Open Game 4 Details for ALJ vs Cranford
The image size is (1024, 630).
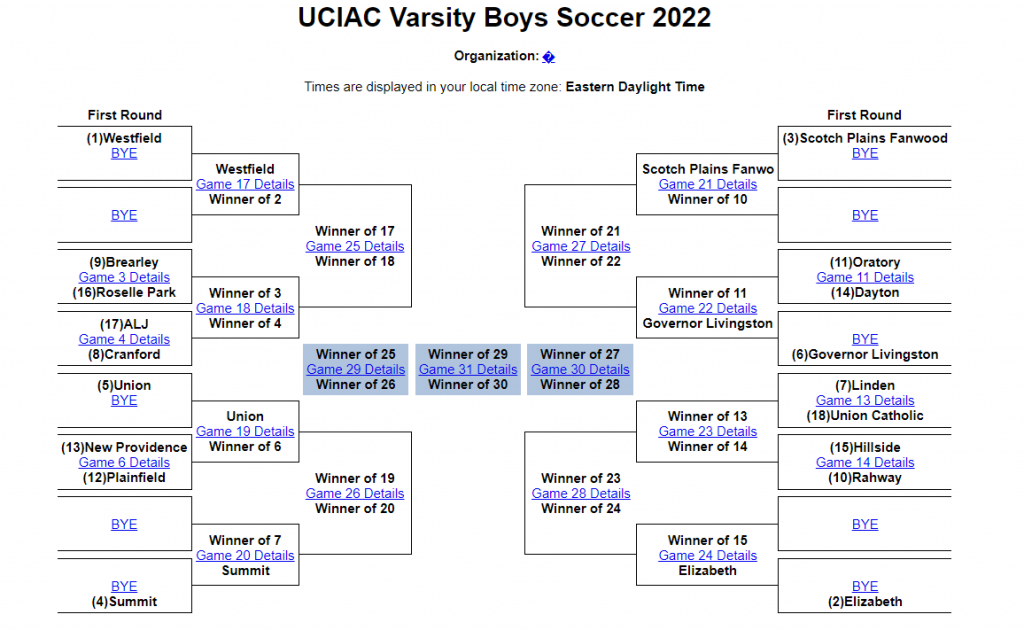(x=124, y=339)
